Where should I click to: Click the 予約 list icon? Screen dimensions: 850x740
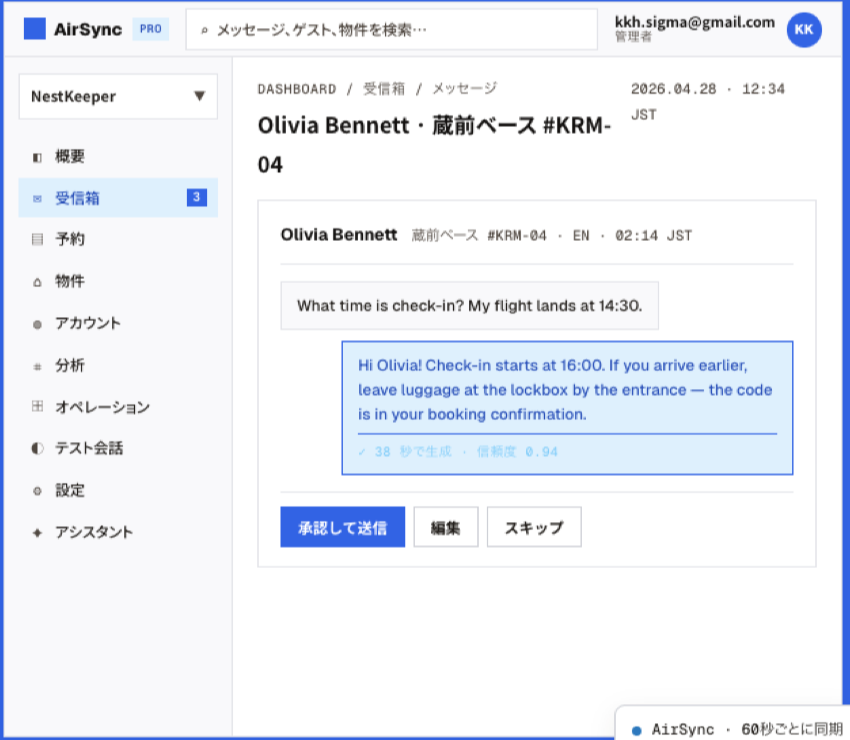click(37, 239)
